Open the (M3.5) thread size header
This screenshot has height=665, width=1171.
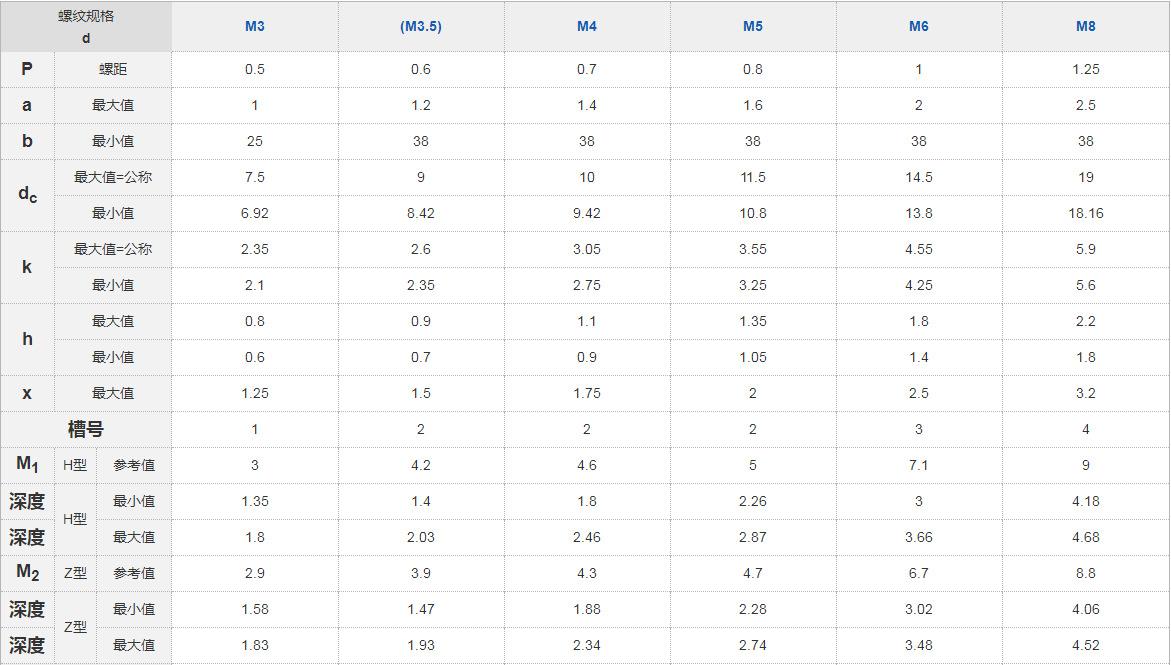tap(420, 26)
